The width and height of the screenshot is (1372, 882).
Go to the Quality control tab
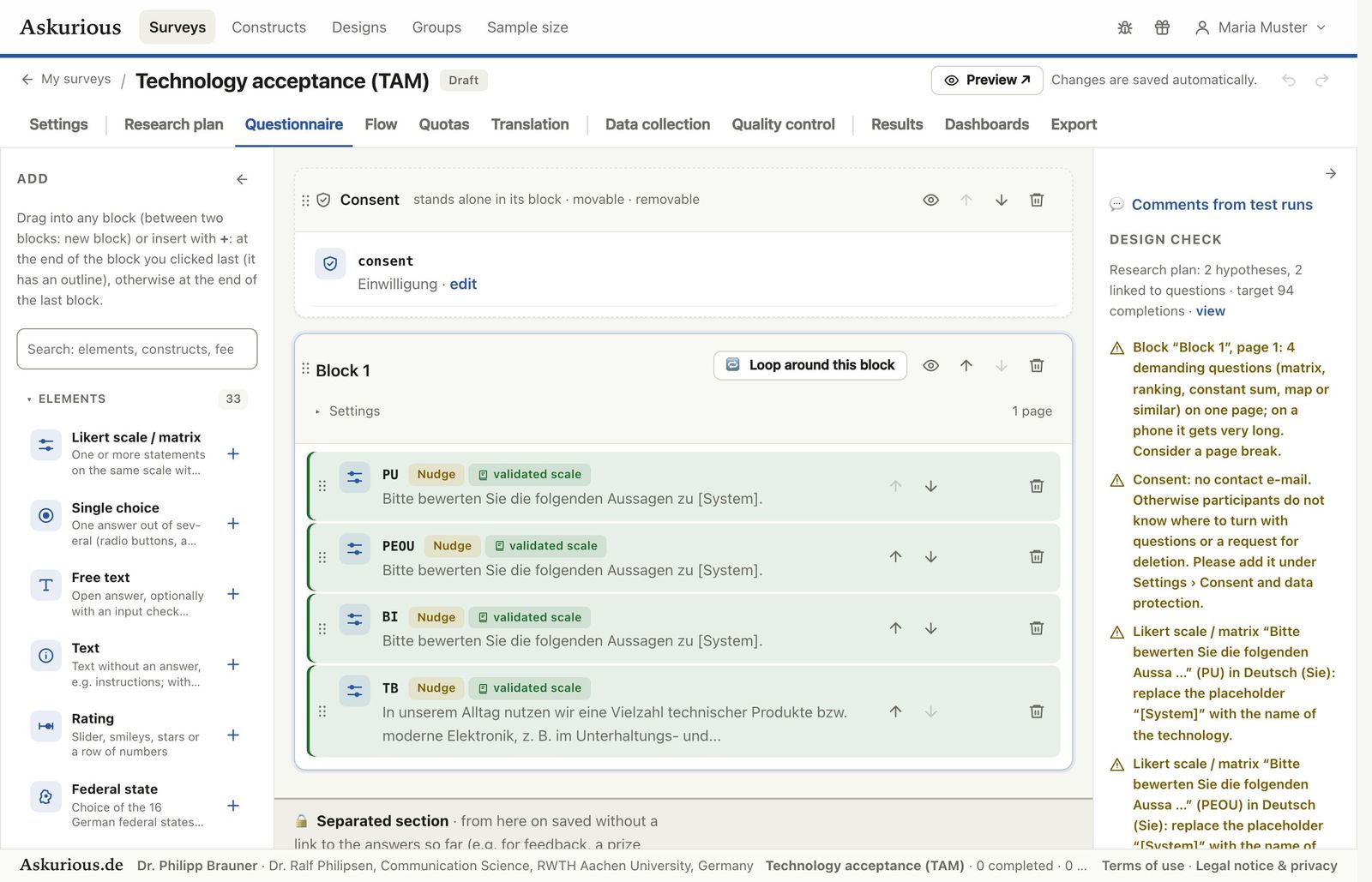click(783, 124)
